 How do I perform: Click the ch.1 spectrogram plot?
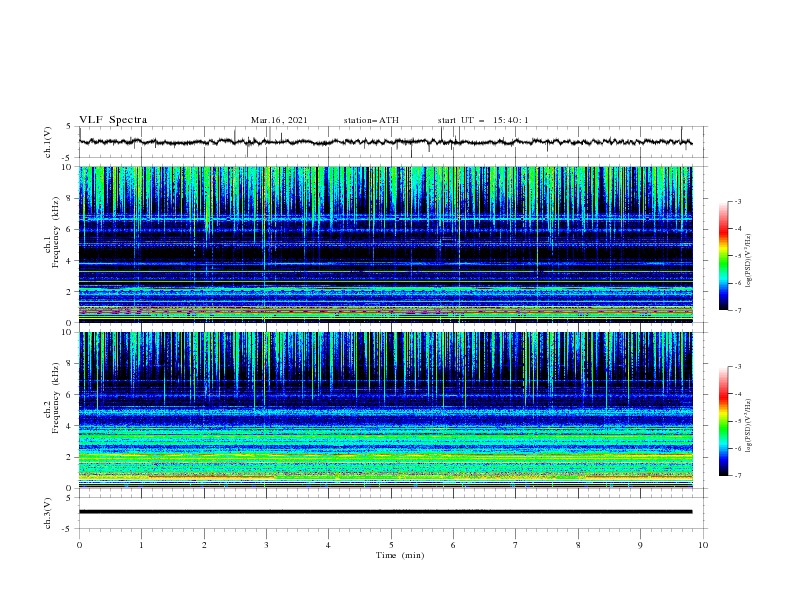[386, 244]
